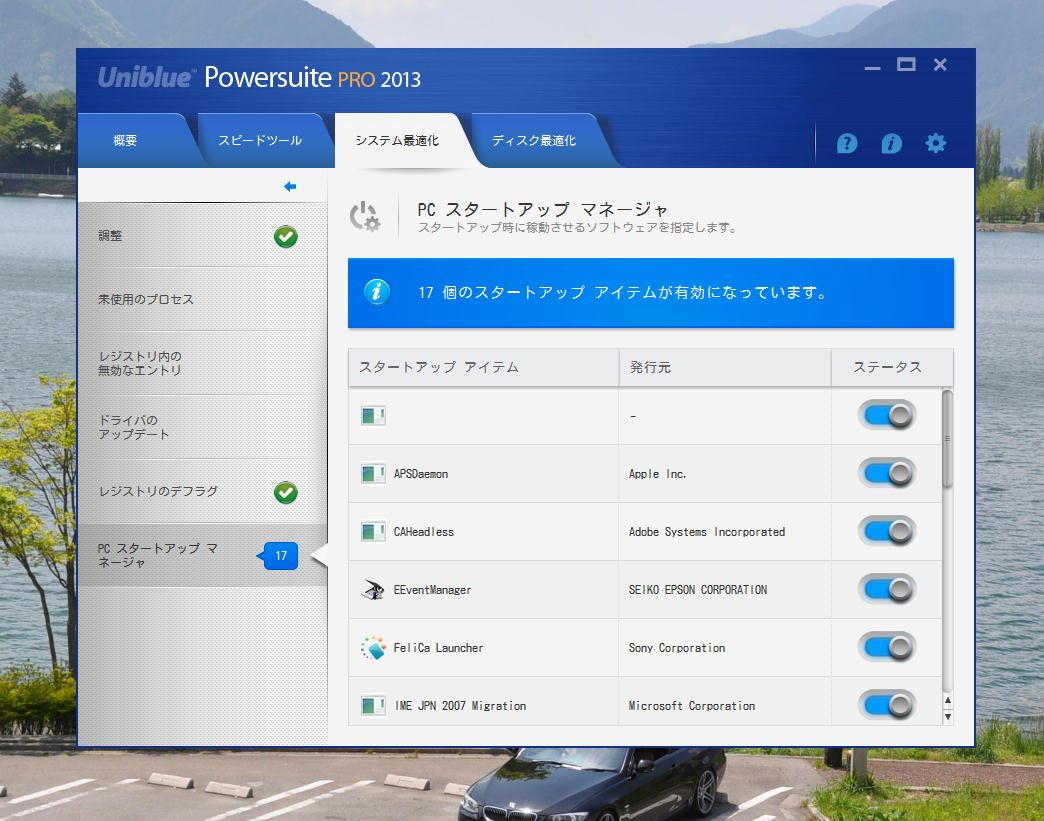The width and height of the screenshot is (1044, 821).
Task: Select レジストリのデフラグ sidebar item
Action: click(x=202, y=491)
